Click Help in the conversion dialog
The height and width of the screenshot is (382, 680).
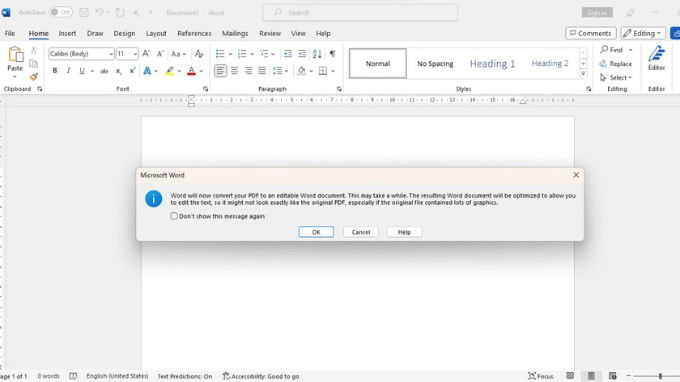click(x=404, y=232)
